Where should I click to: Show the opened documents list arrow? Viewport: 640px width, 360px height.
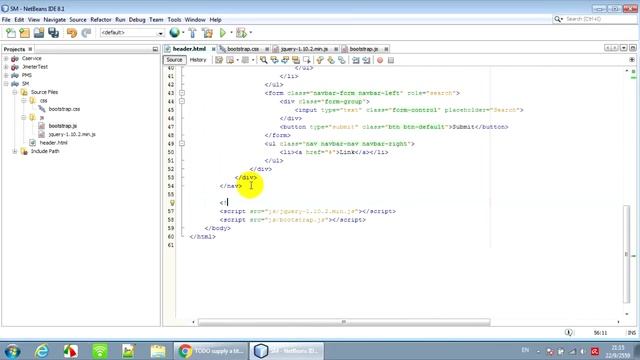tap(624, 48)
